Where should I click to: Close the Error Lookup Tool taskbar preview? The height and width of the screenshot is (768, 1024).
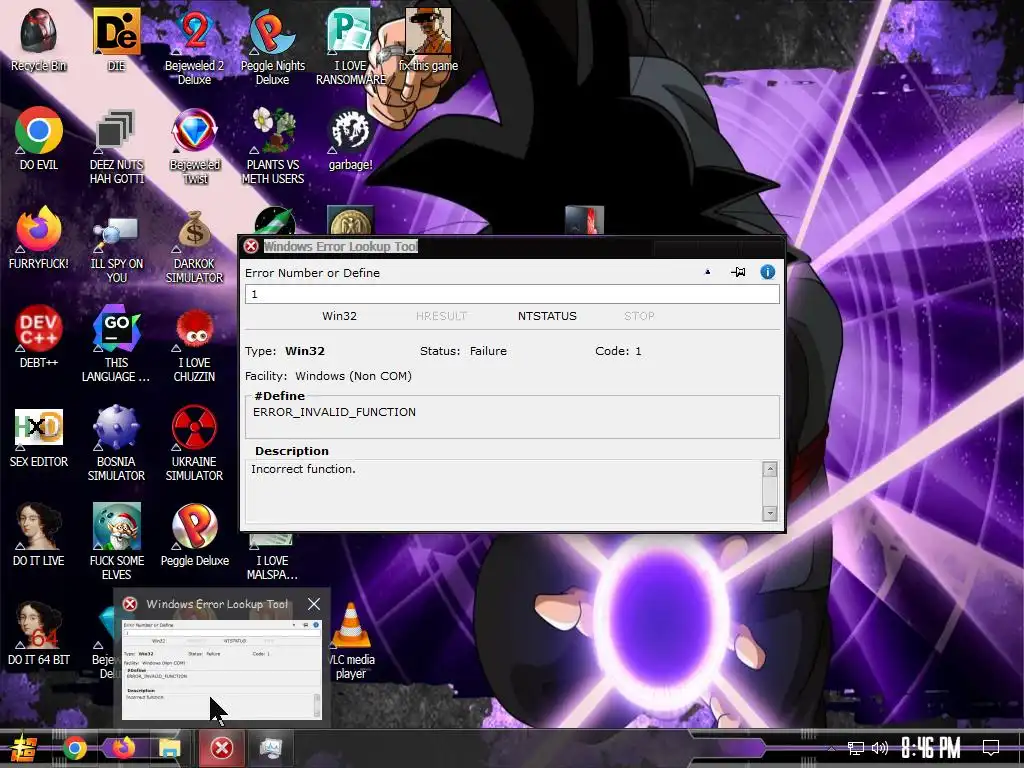pos(314,604)
